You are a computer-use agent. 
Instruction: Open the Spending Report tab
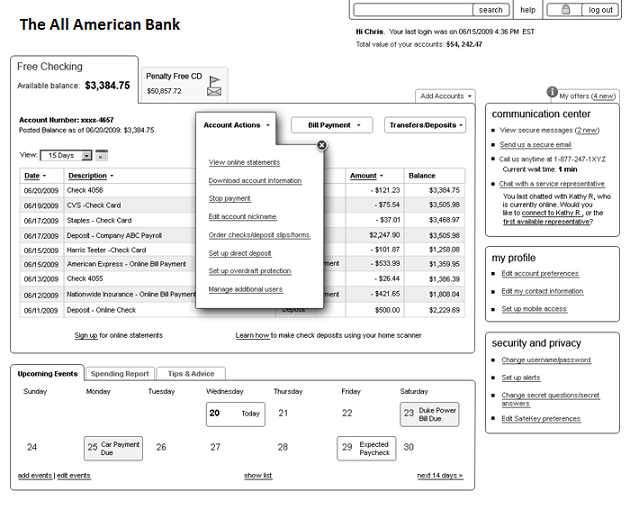click(x=120, y=373)
